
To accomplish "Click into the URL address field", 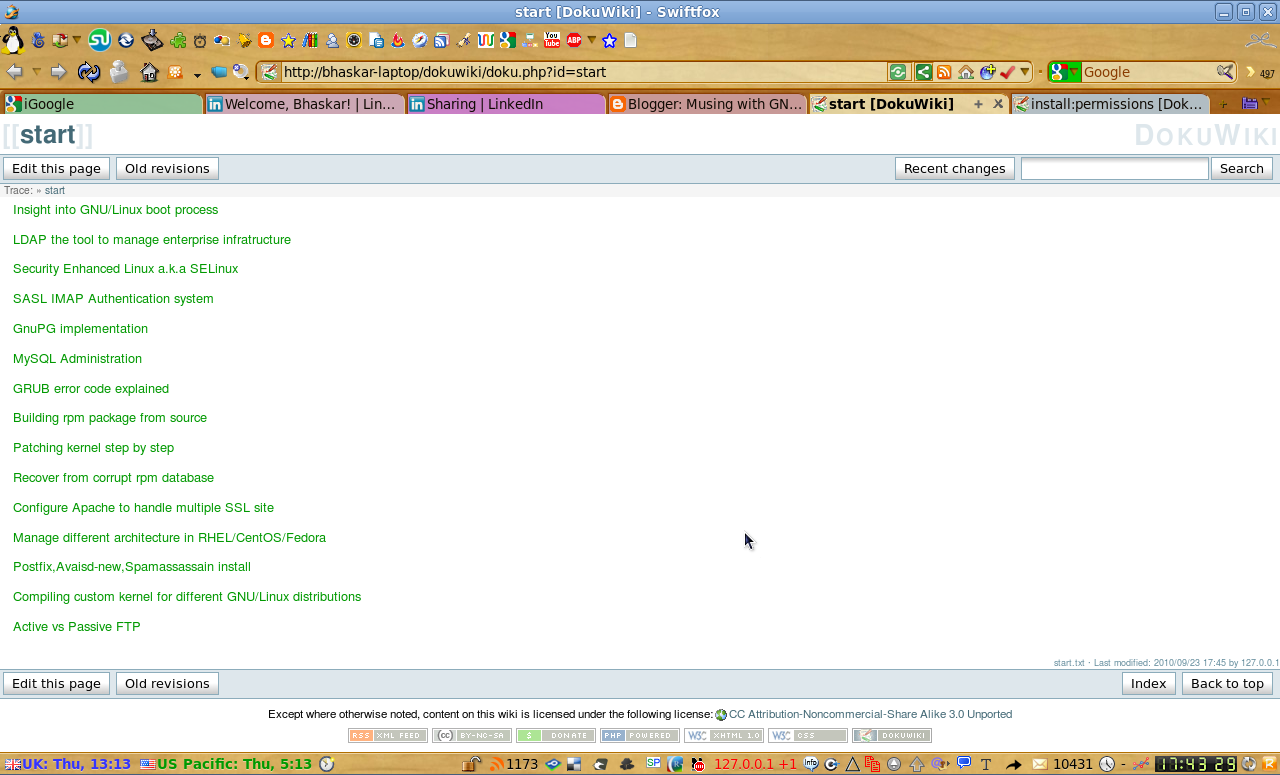I will click(x=582, y=72).
